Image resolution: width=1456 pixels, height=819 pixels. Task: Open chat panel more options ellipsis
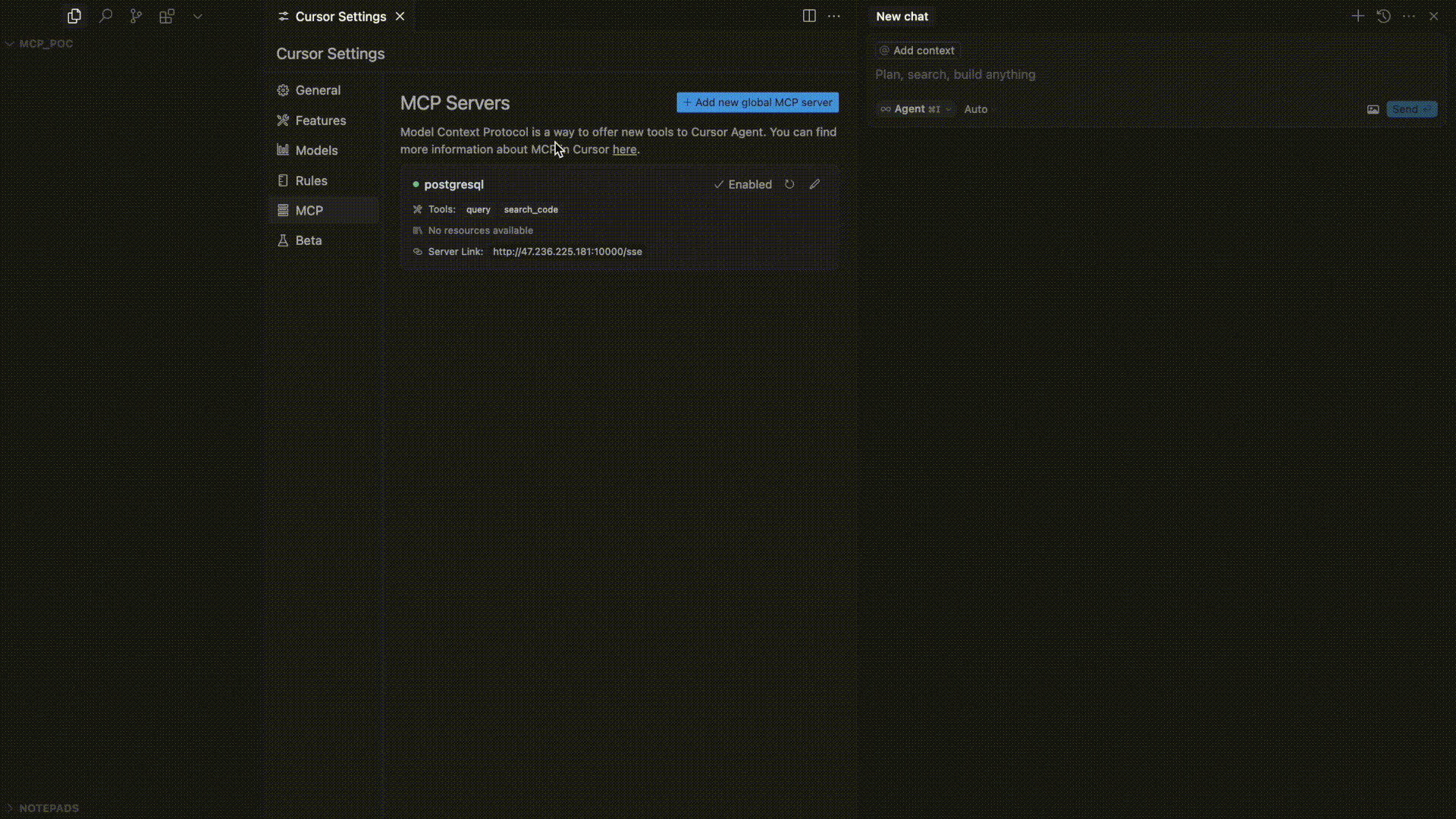pyautogui.click(x=1409, y=16)
